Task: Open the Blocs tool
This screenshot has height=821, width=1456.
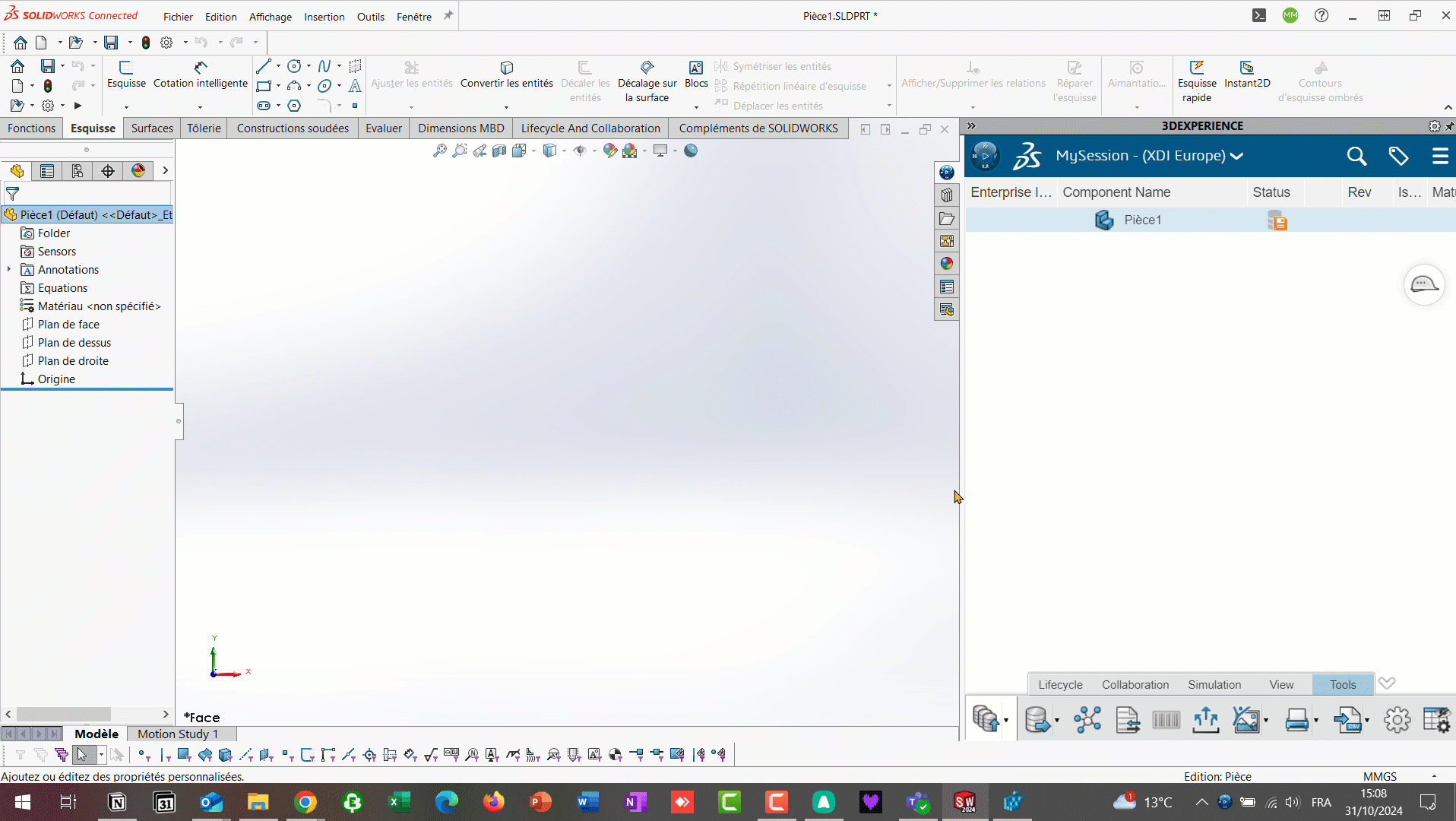Action: 695,68
